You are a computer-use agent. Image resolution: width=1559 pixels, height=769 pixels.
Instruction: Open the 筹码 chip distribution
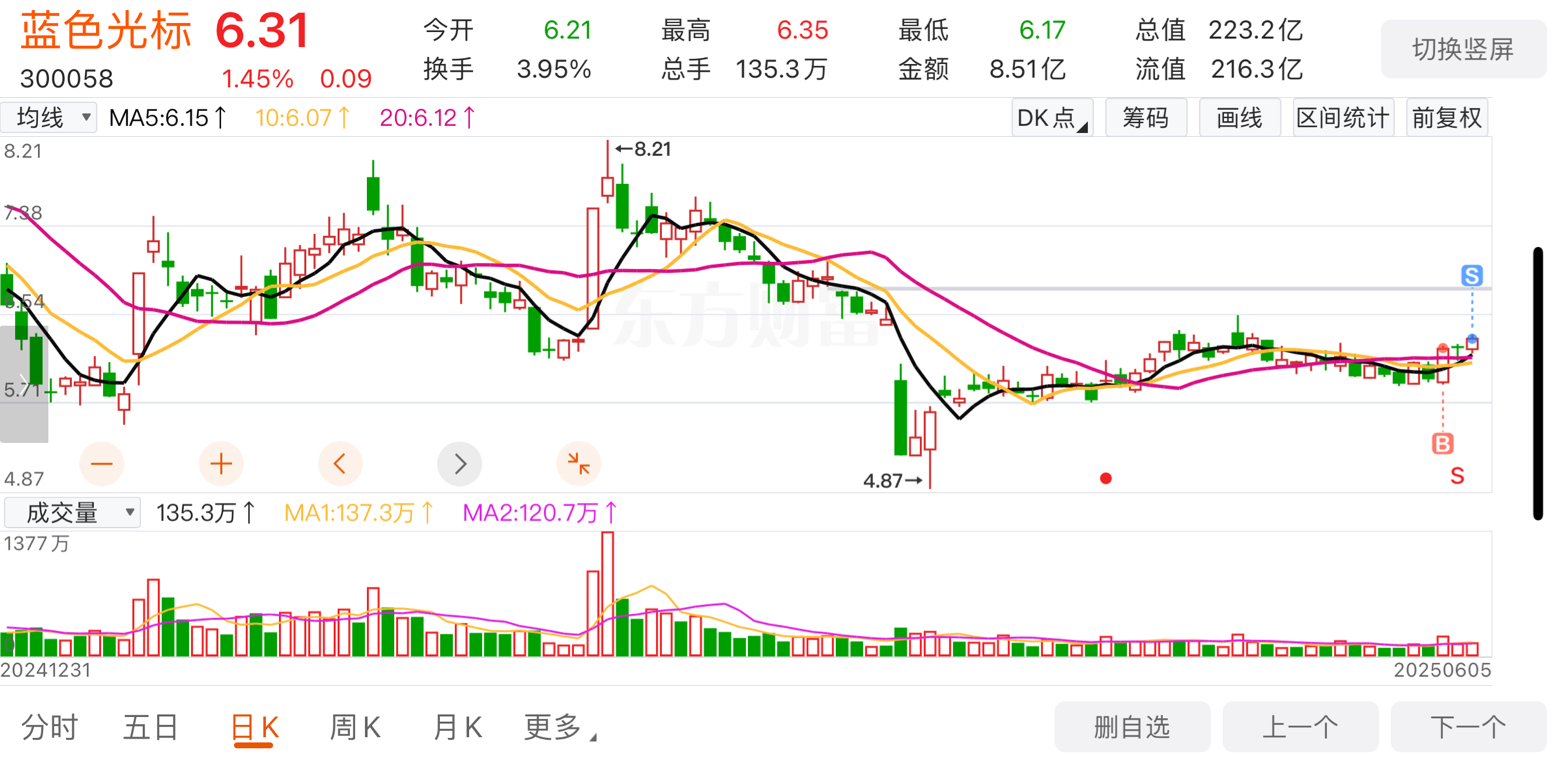pos(1144,118)
